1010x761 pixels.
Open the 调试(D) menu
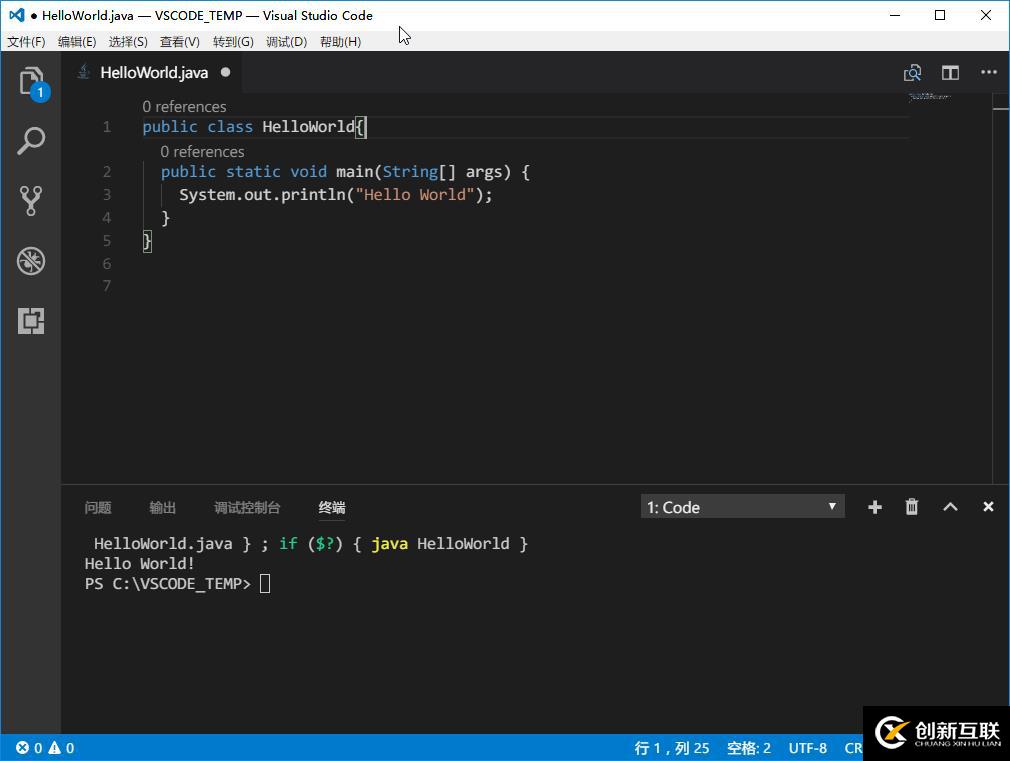coord(287,42)
